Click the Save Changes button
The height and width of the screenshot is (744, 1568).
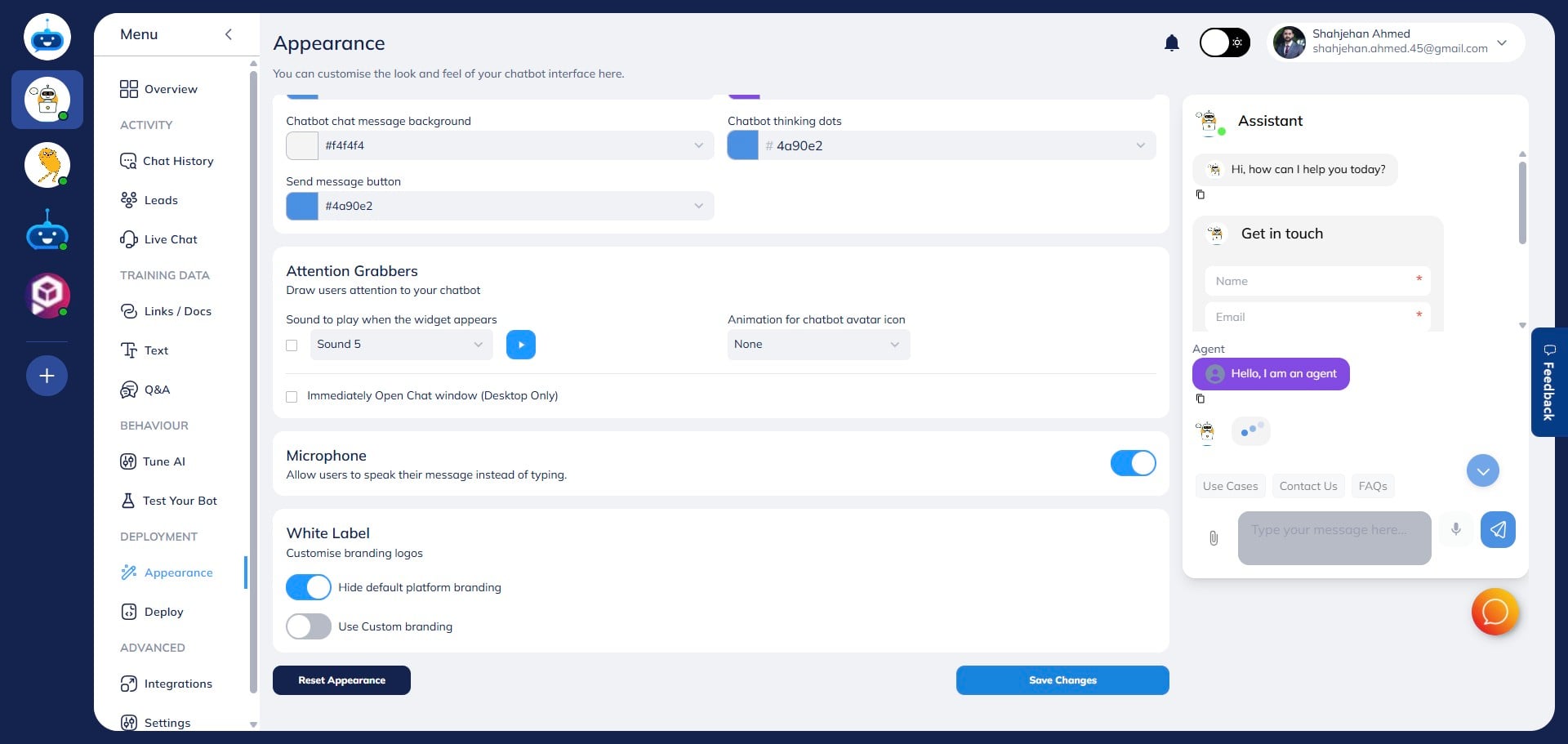[1062, 679]
